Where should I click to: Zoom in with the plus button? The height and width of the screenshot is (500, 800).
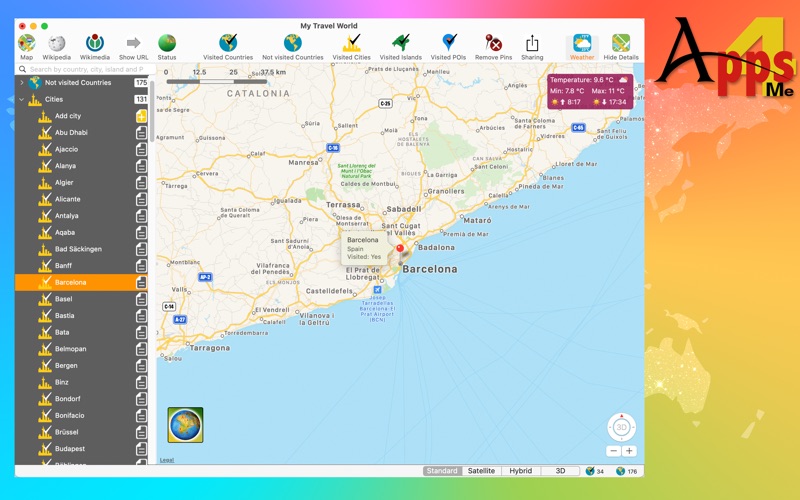click(x=629, y=451)
